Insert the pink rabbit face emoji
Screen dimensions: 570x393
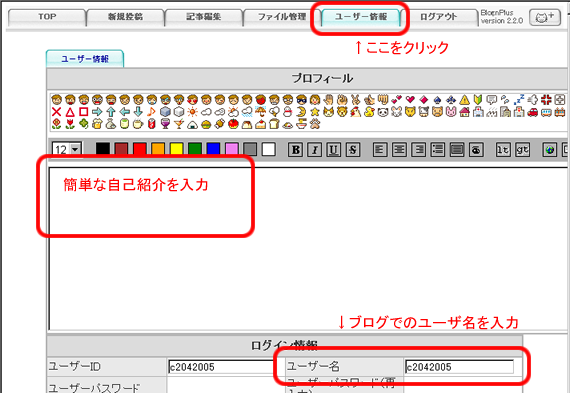(451, 112)
